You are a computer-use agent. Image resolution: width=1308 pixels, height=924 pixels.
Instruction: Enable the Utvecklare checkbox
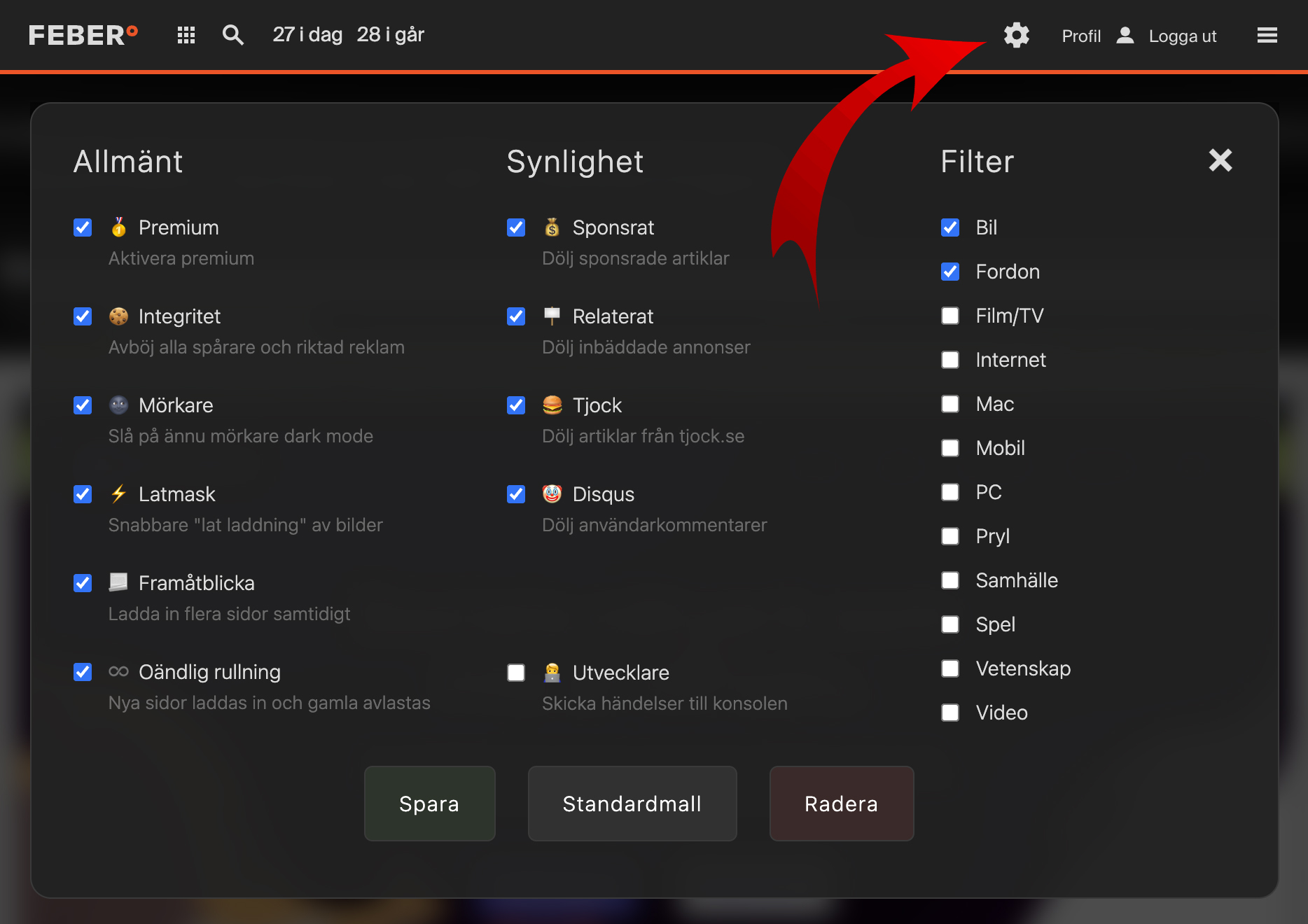516,673
